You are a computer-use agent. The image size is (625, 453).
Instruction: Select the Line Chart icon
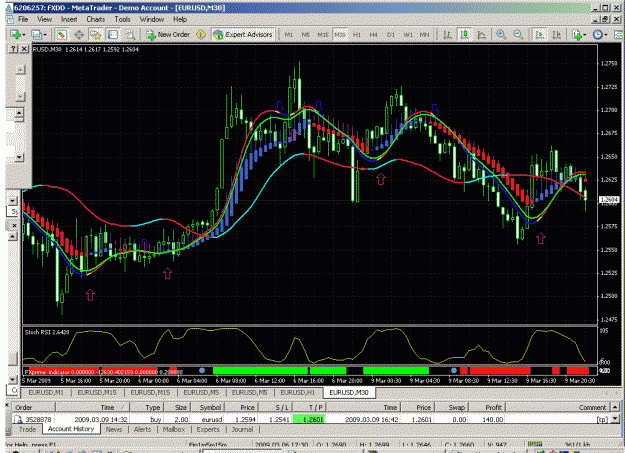point(482,35)
